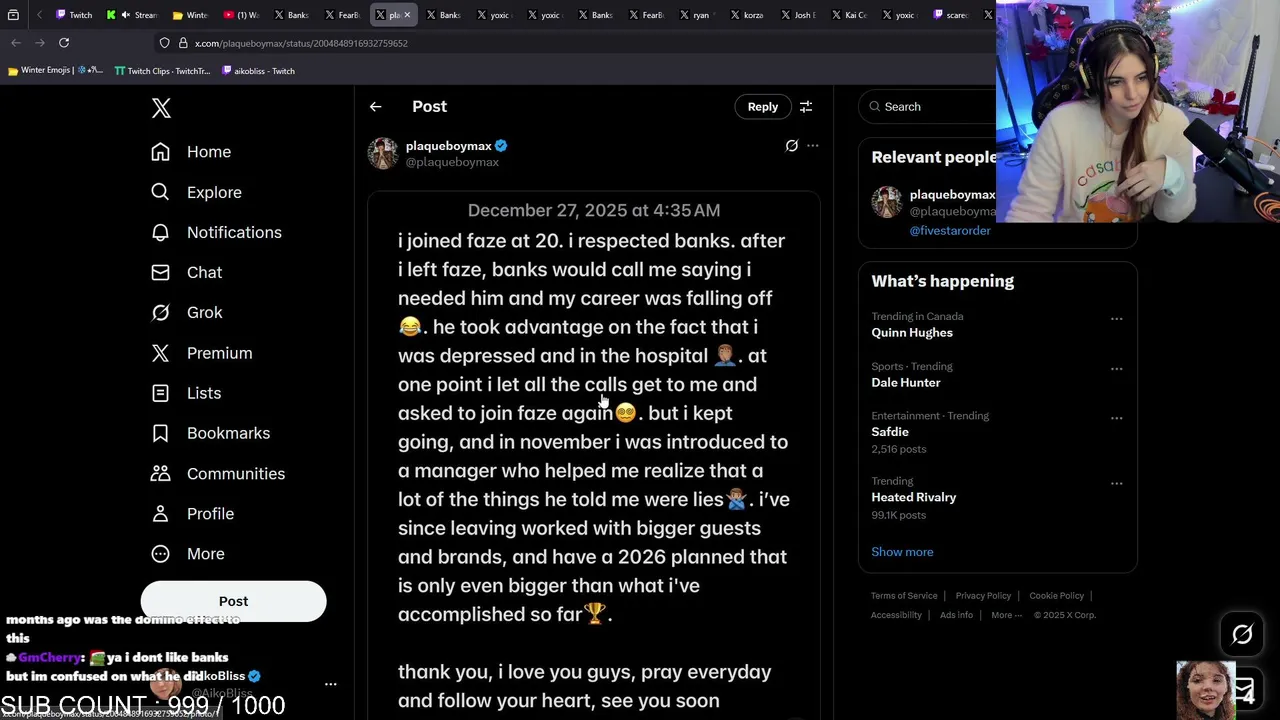Expand the footer More menu
The width and height of the screenshot is (1280, 720).
coord(1006,615)
